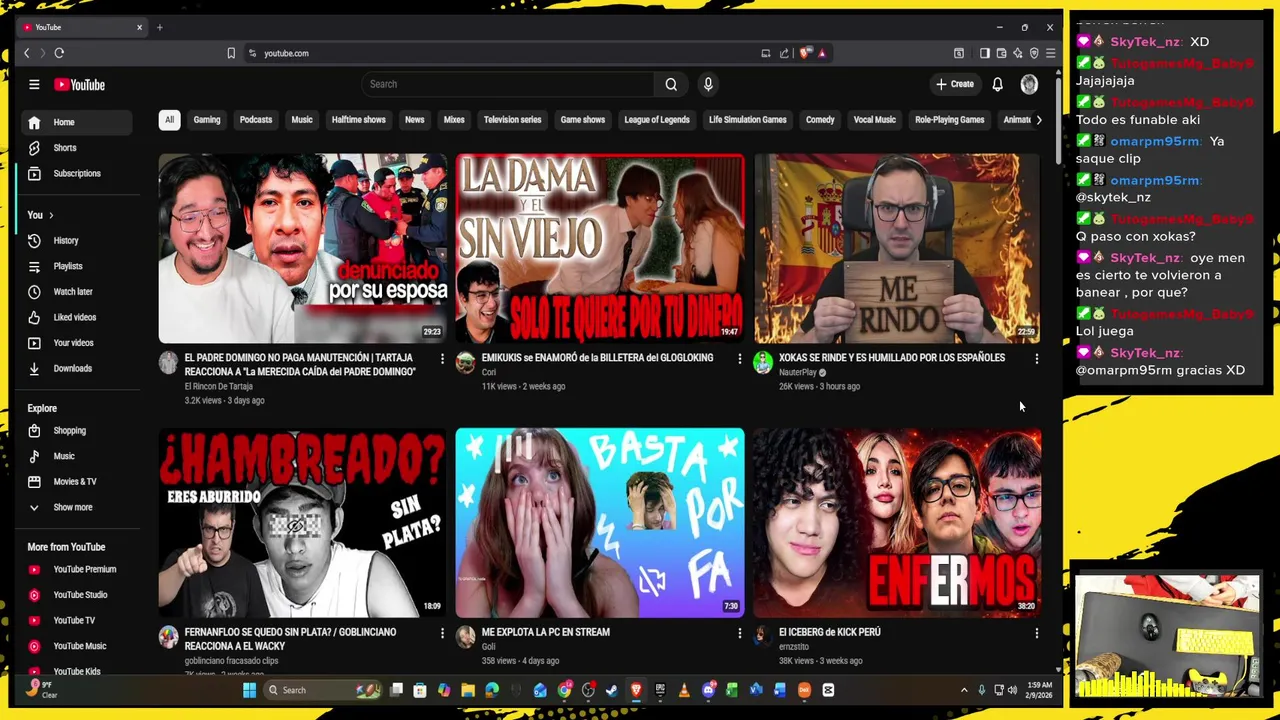Open the La Dama y el Sin Viejo thumbnail
1280x720 pixels.
pos(600,248)
